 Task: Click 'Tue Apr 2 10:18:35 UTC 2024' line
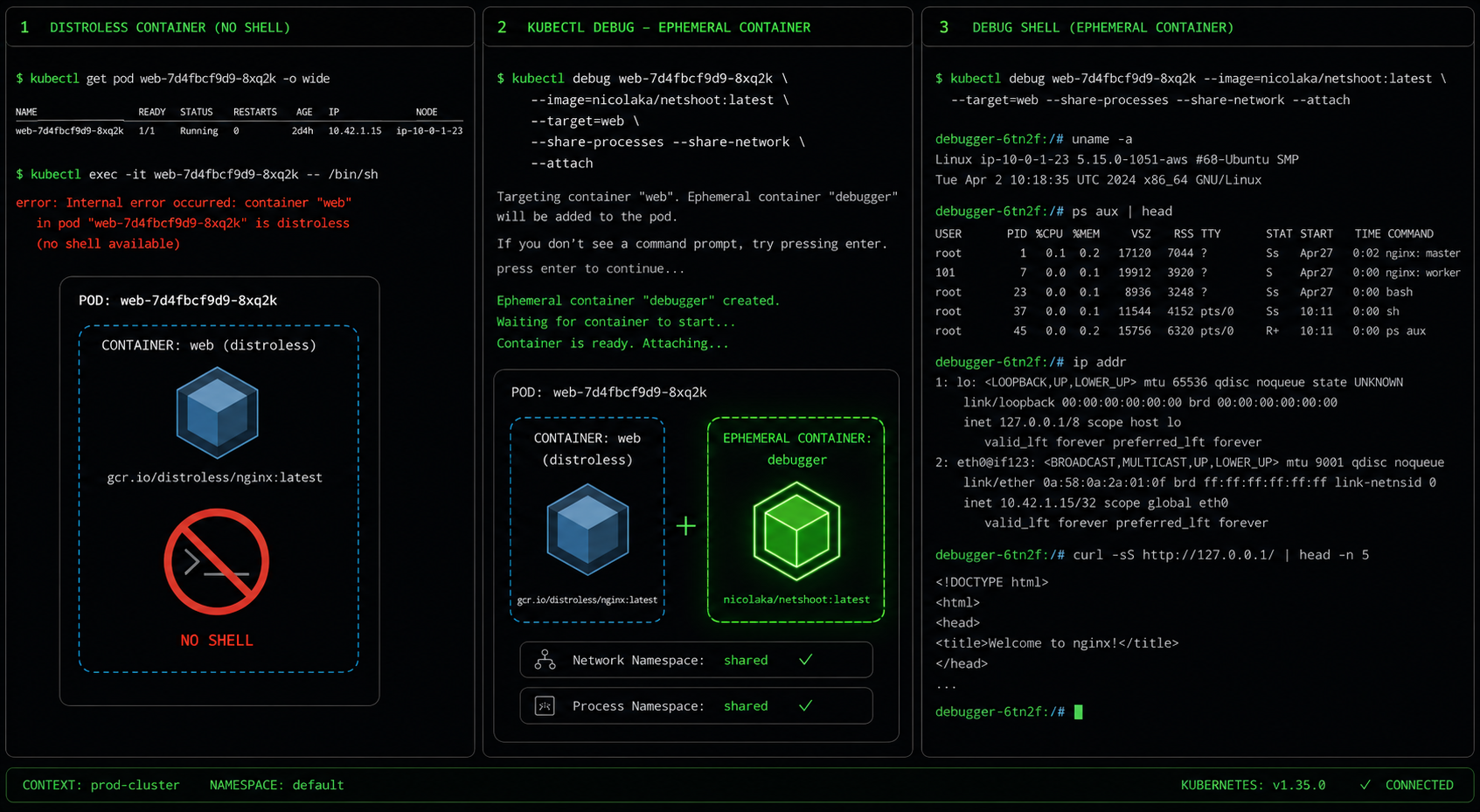(x=1098, y=180)
